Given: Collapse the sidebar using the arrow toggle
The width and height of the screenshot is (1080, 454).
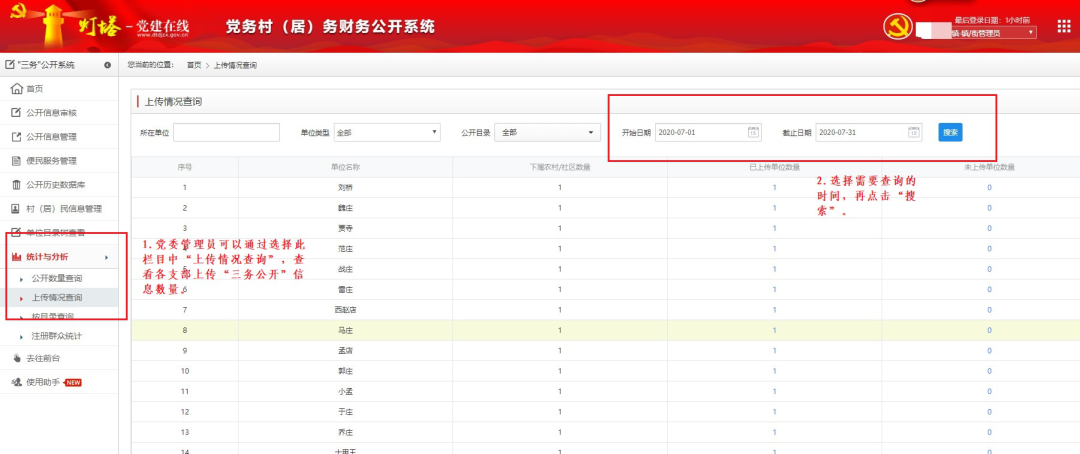Looking at the screenshot, I should click(107, 65).
